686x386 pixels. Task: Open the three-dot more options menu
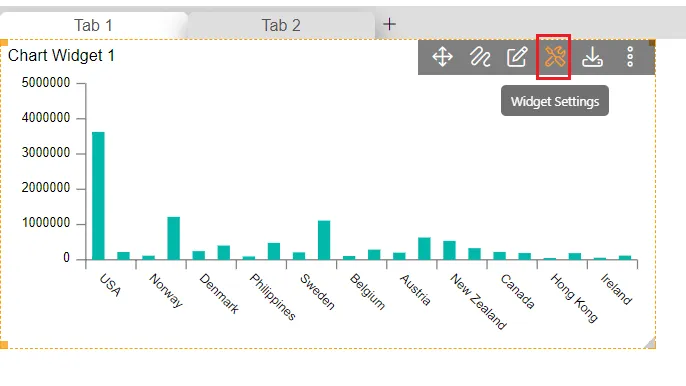pyautogui.click(x=630, y=57)
